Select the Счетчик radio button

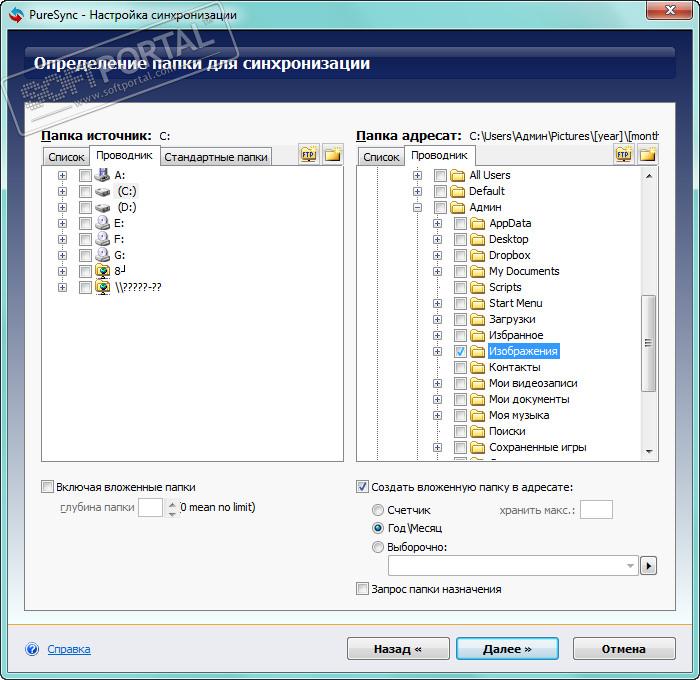(378, 509)
